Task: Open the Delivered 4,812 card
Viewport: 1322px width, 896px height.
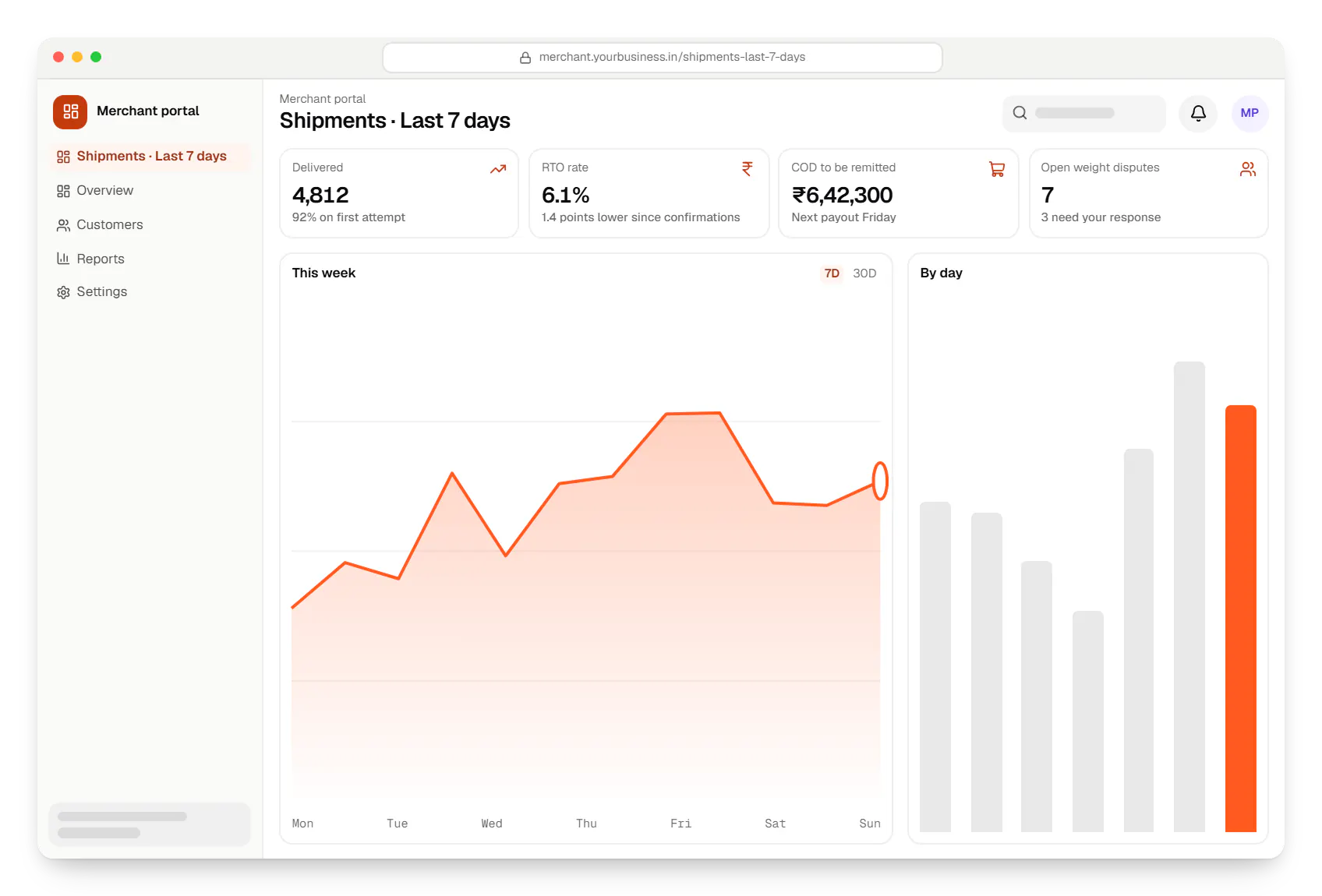Action: [399, 193]
